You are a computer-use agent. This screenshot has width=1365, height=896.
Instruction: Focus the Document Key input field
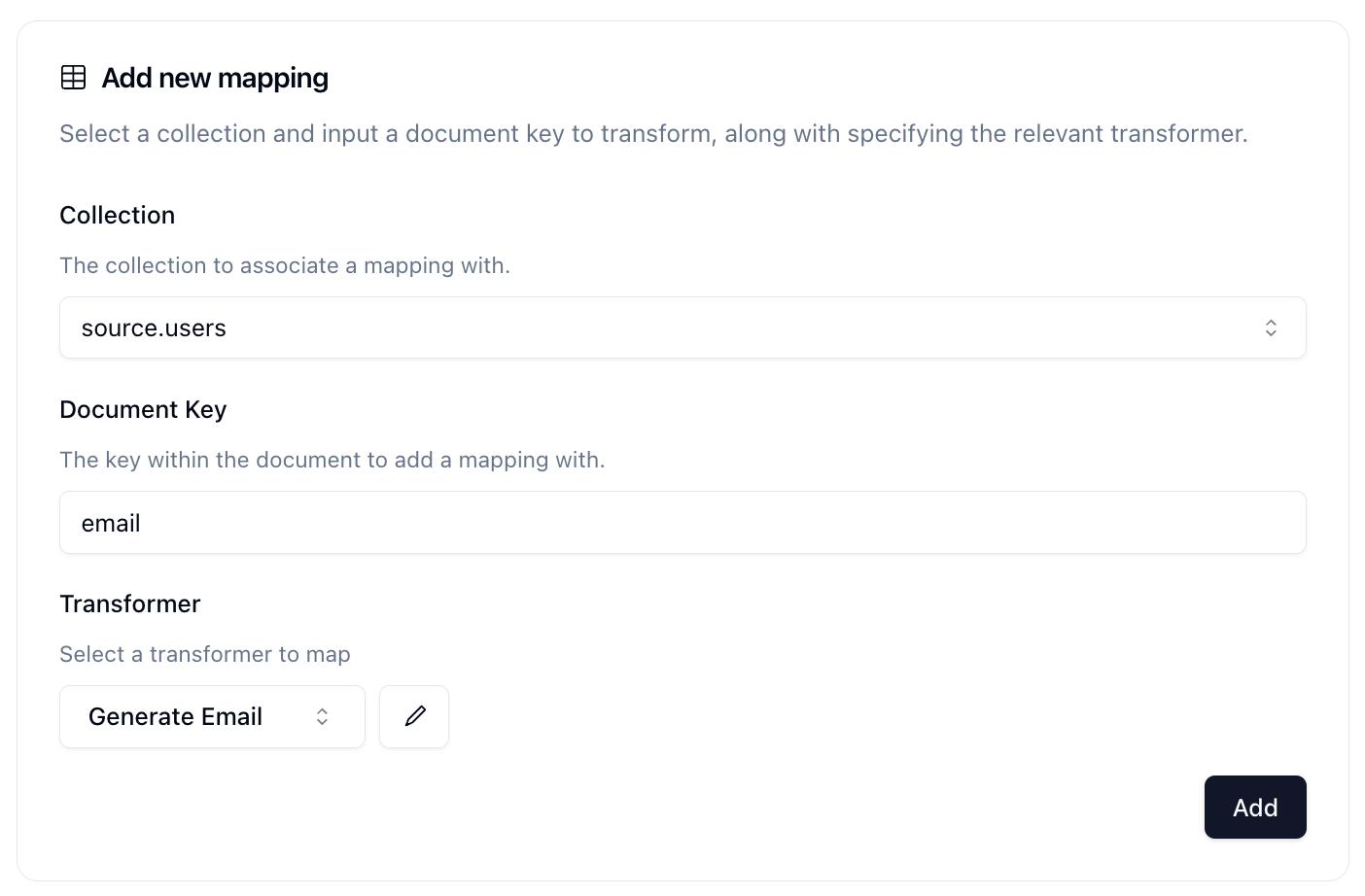click(x=682, y=523)
